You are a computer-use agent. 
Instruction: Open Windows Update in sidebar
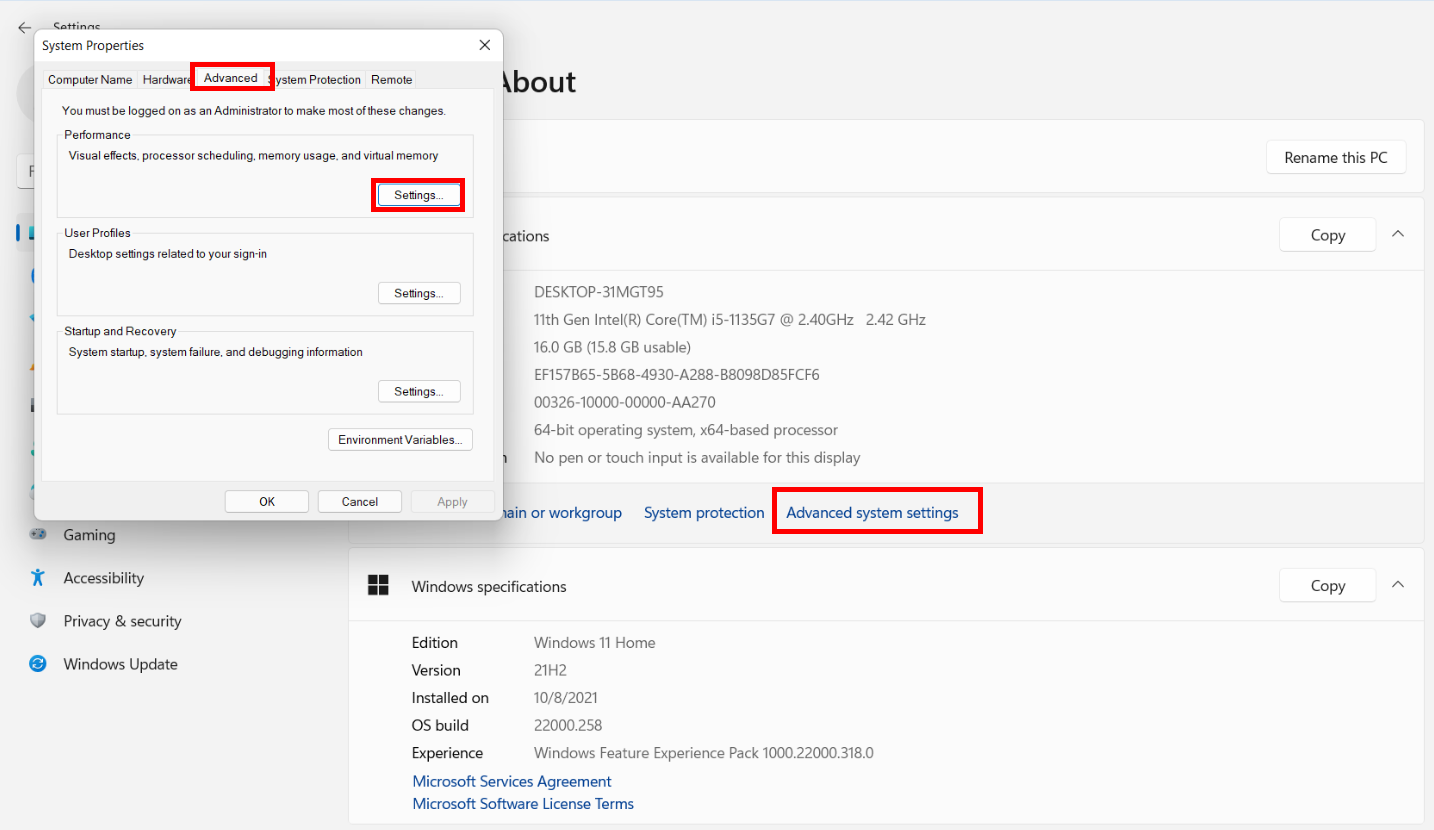(120, 664)
